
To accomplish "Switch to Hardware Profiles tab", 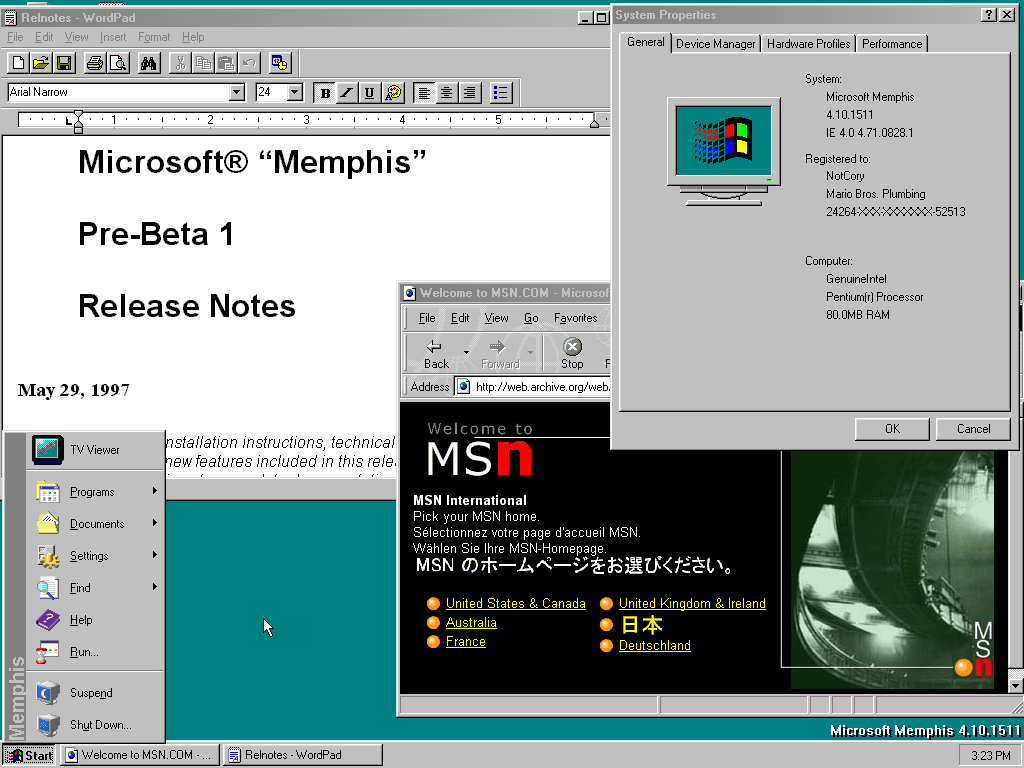I will 808,44.
